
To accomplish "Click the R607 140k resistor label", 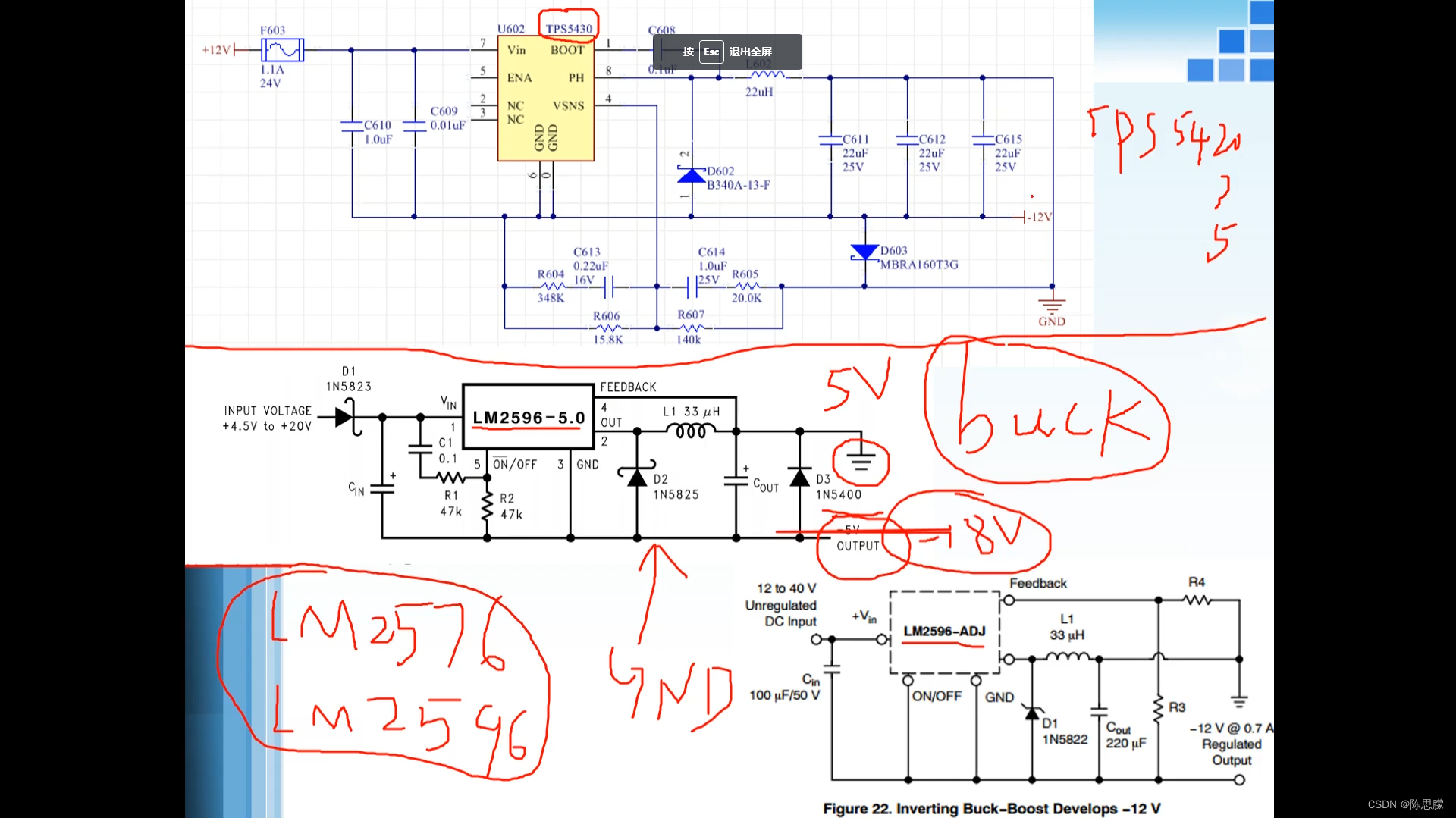I will (690, 327).
